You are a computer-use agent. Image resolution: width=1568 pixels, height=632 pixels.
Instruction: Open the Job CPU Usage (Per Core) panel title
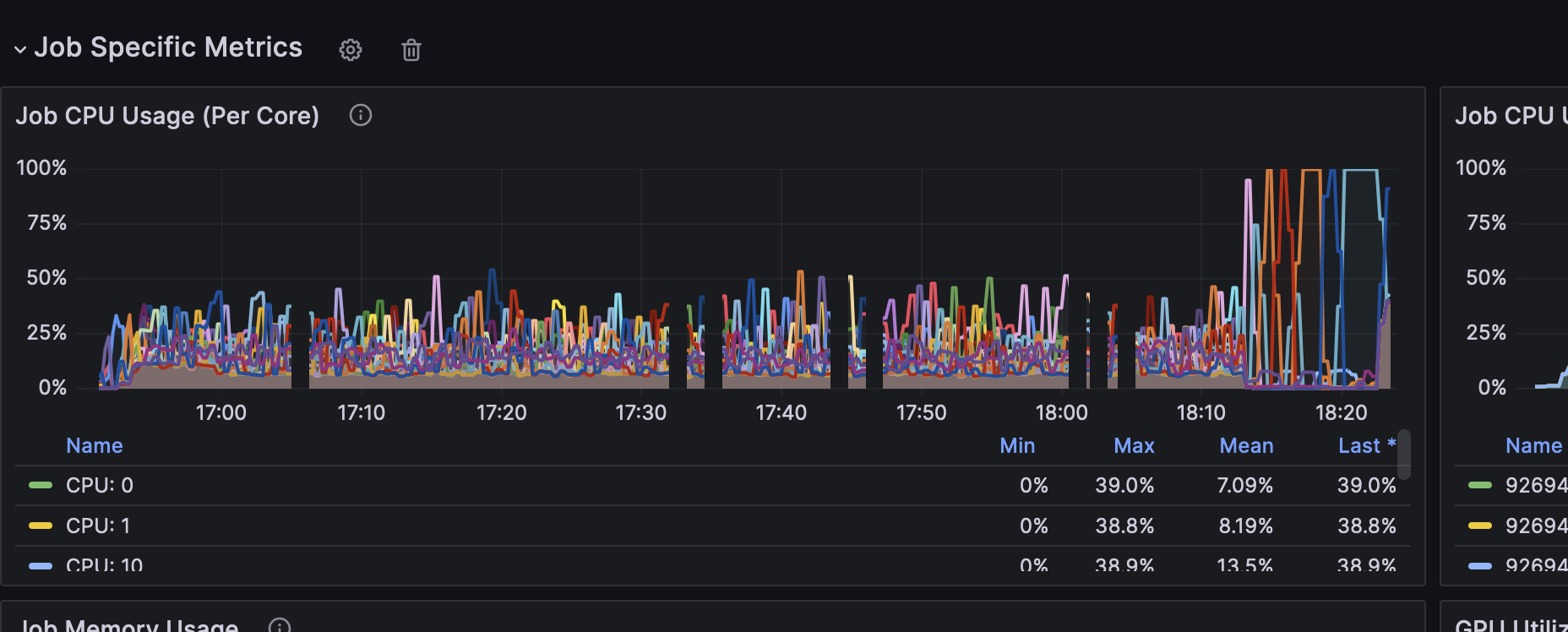click(x=167, y=116)
